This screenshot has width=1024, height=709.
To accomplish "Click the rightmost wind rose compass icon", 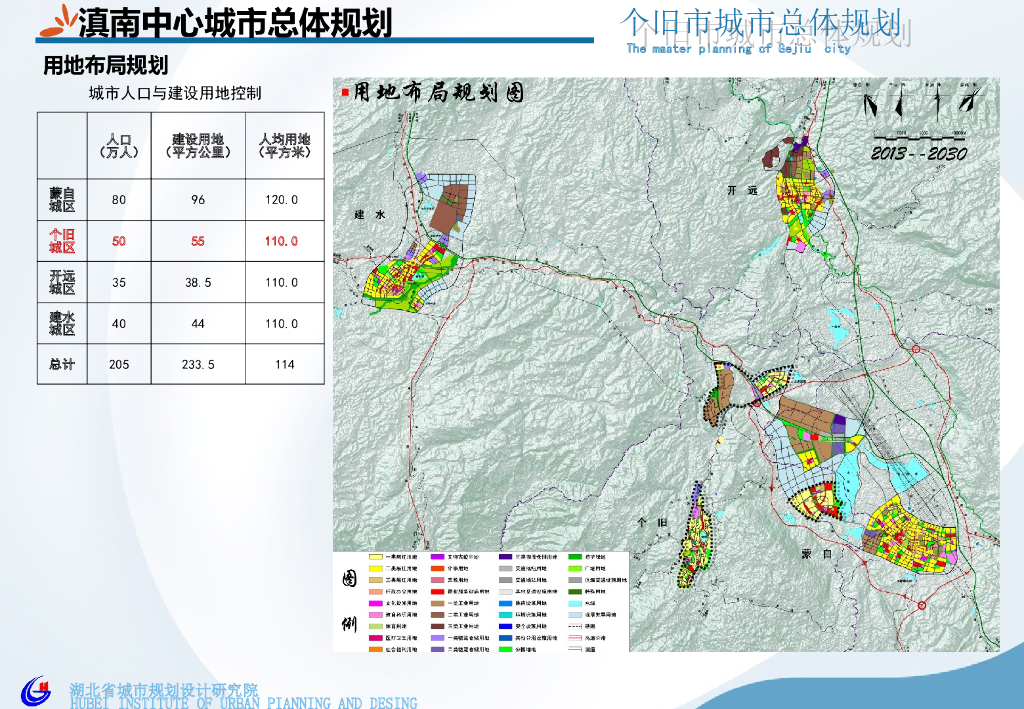I will (x=969, y=100).
